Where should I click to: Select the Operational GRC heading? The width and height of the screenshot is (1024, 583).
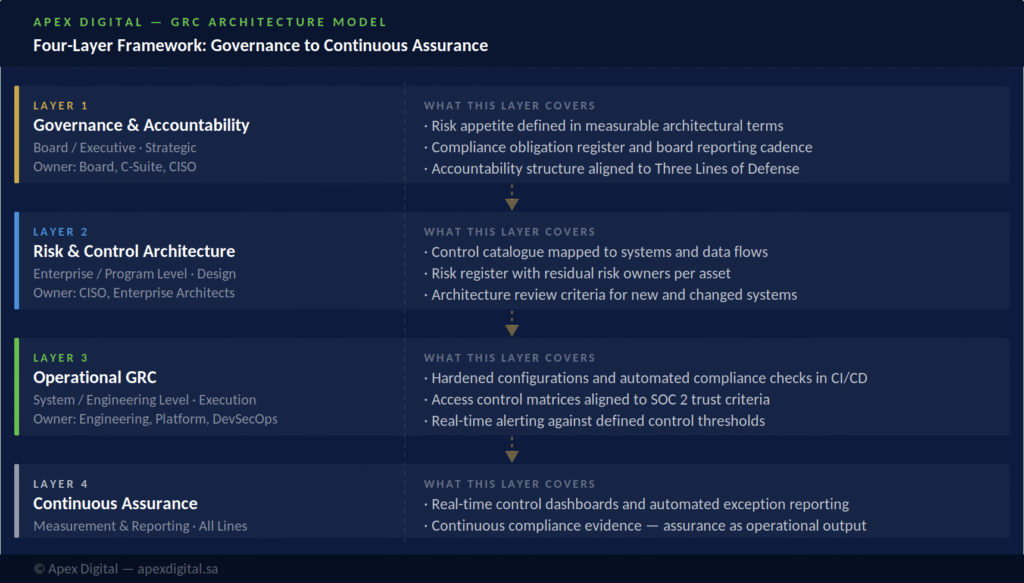pyautogui.click(x=95, y=377)
